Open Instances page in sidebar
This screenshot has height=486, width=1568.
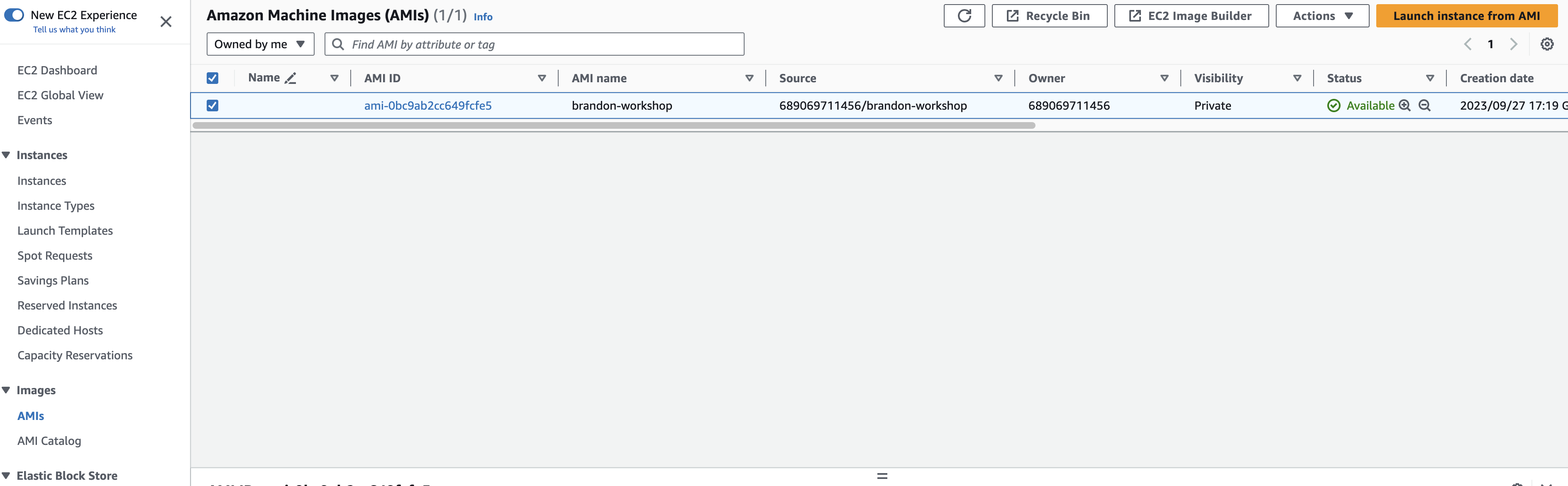click(42, 181)
